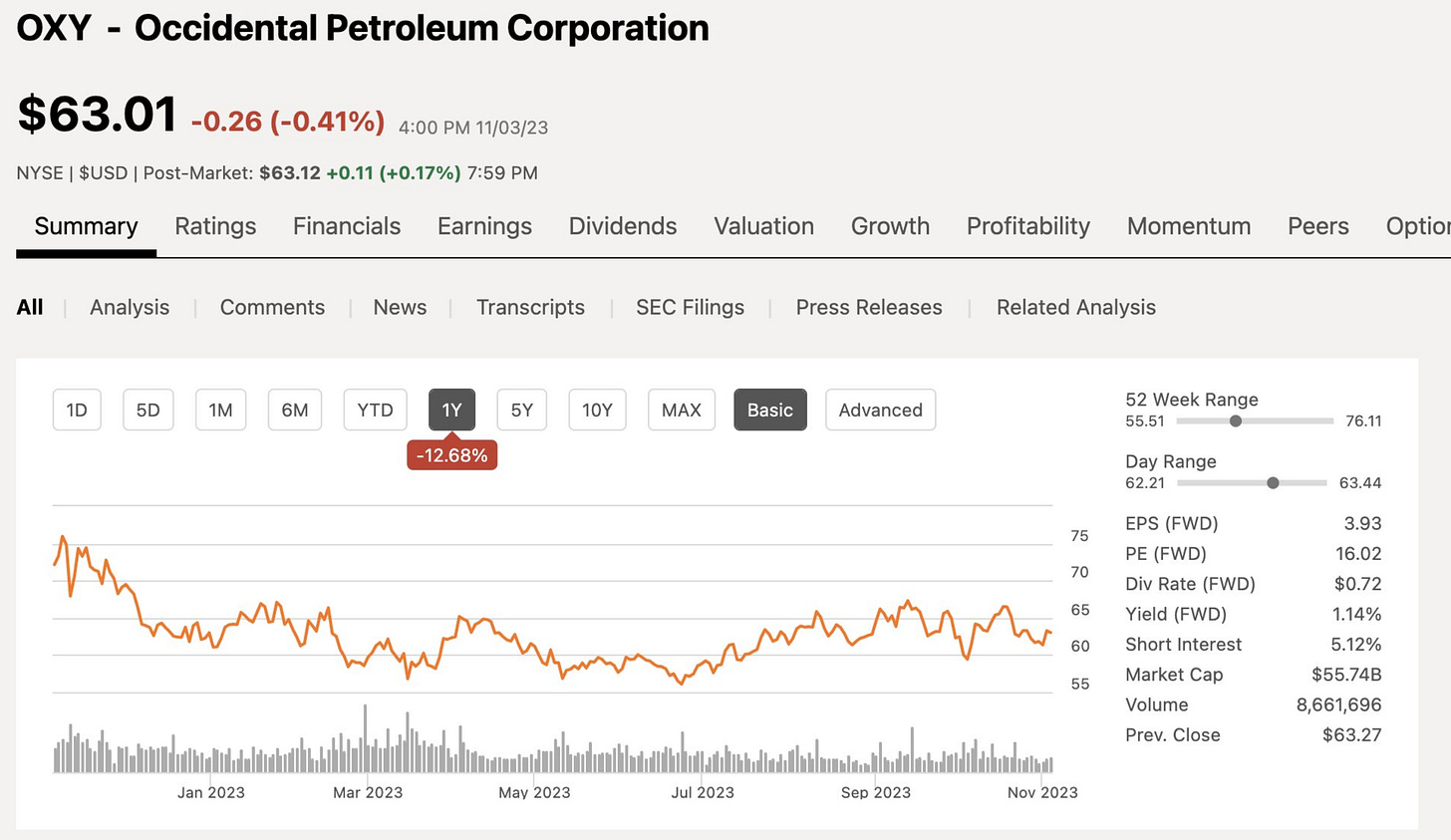1451x840 pixels.
Task: Click Short Interest value 5.12%
Action: [x=1356, y=644]
